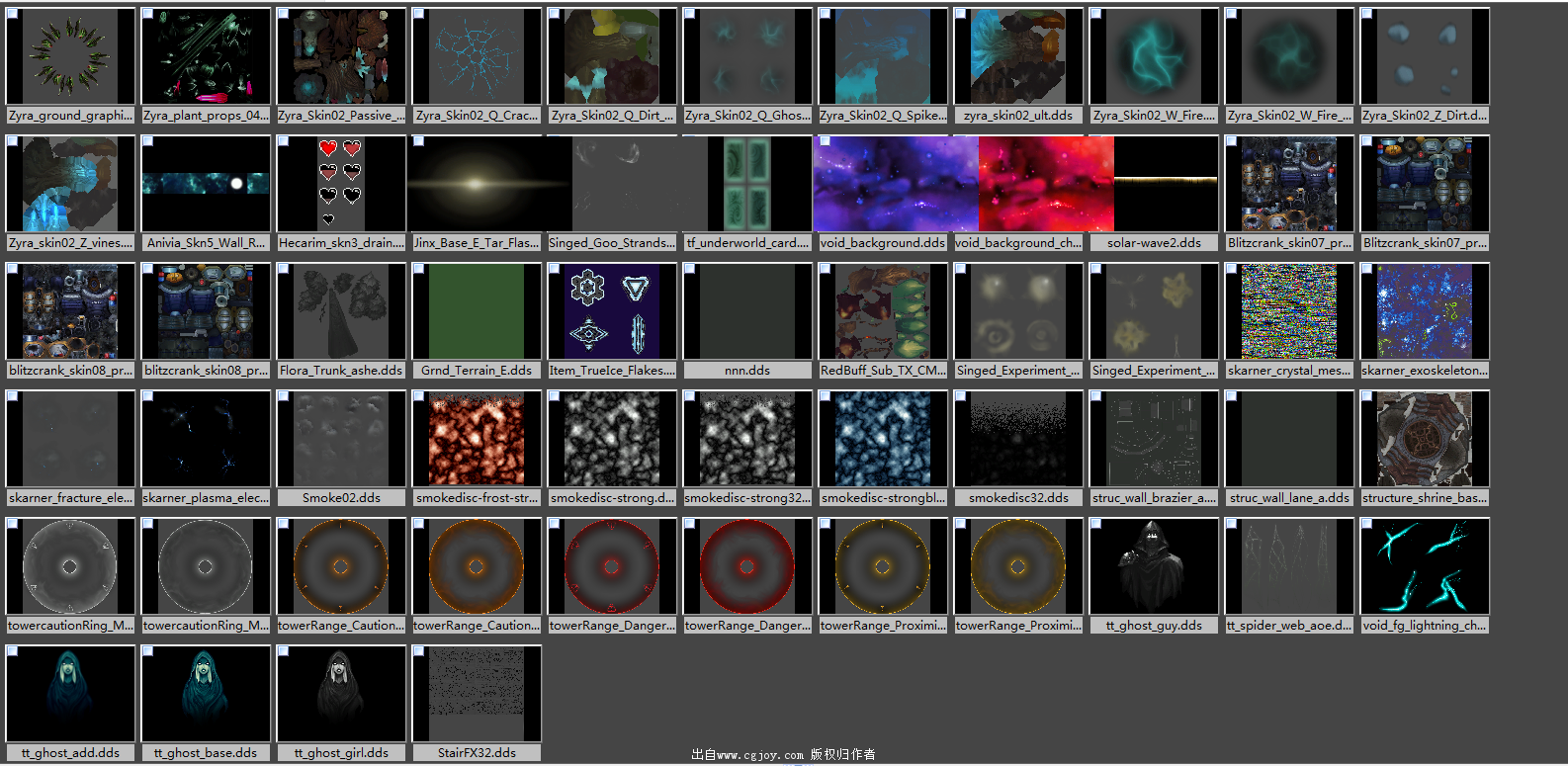
Task: Open the structure_shrine_bas texture thumbnail
Action: [x=1424, y=439]
